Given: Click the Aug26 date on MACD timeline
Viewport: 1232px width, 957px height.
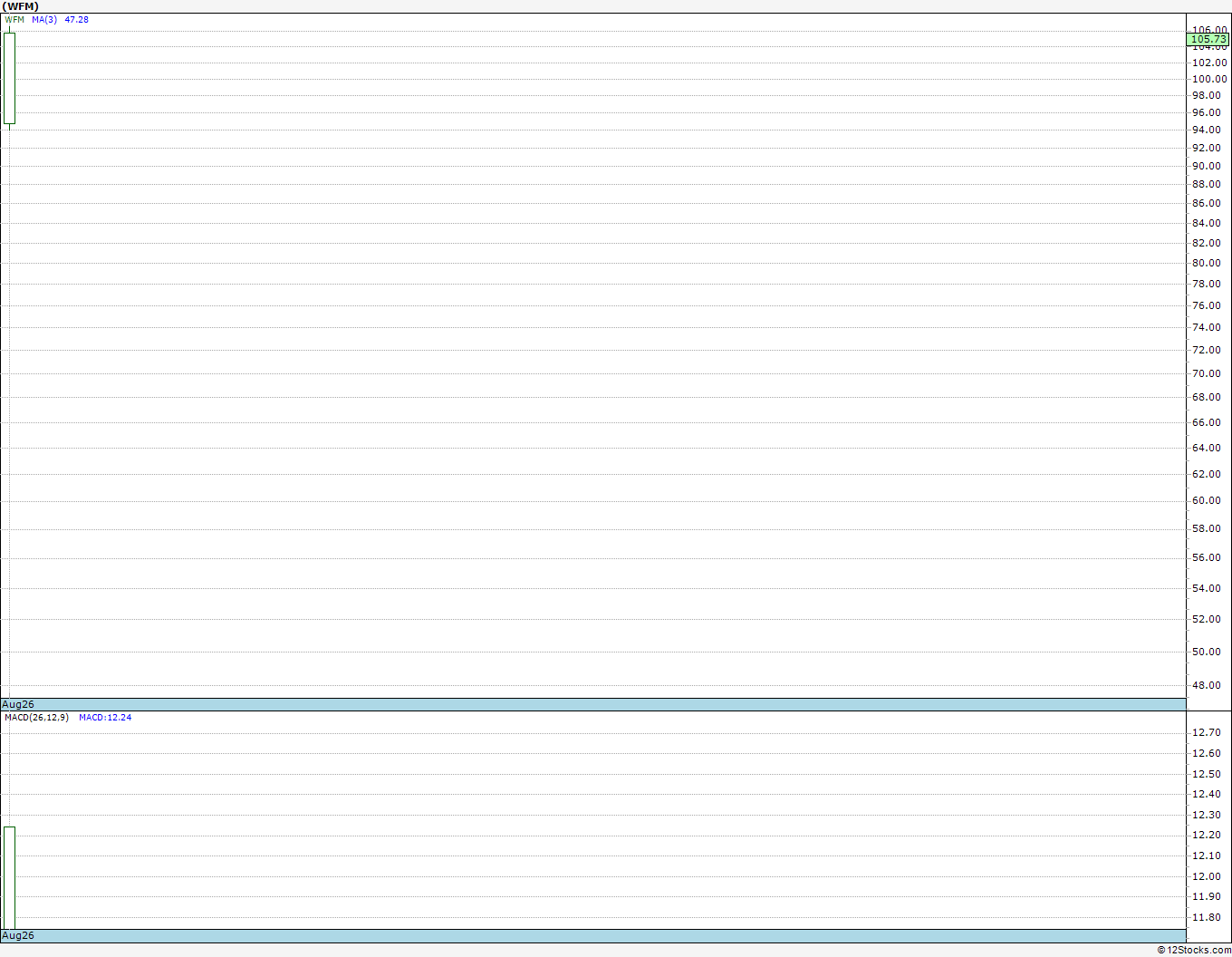Looking at the screenshot, I should click(x=18, y=935).
